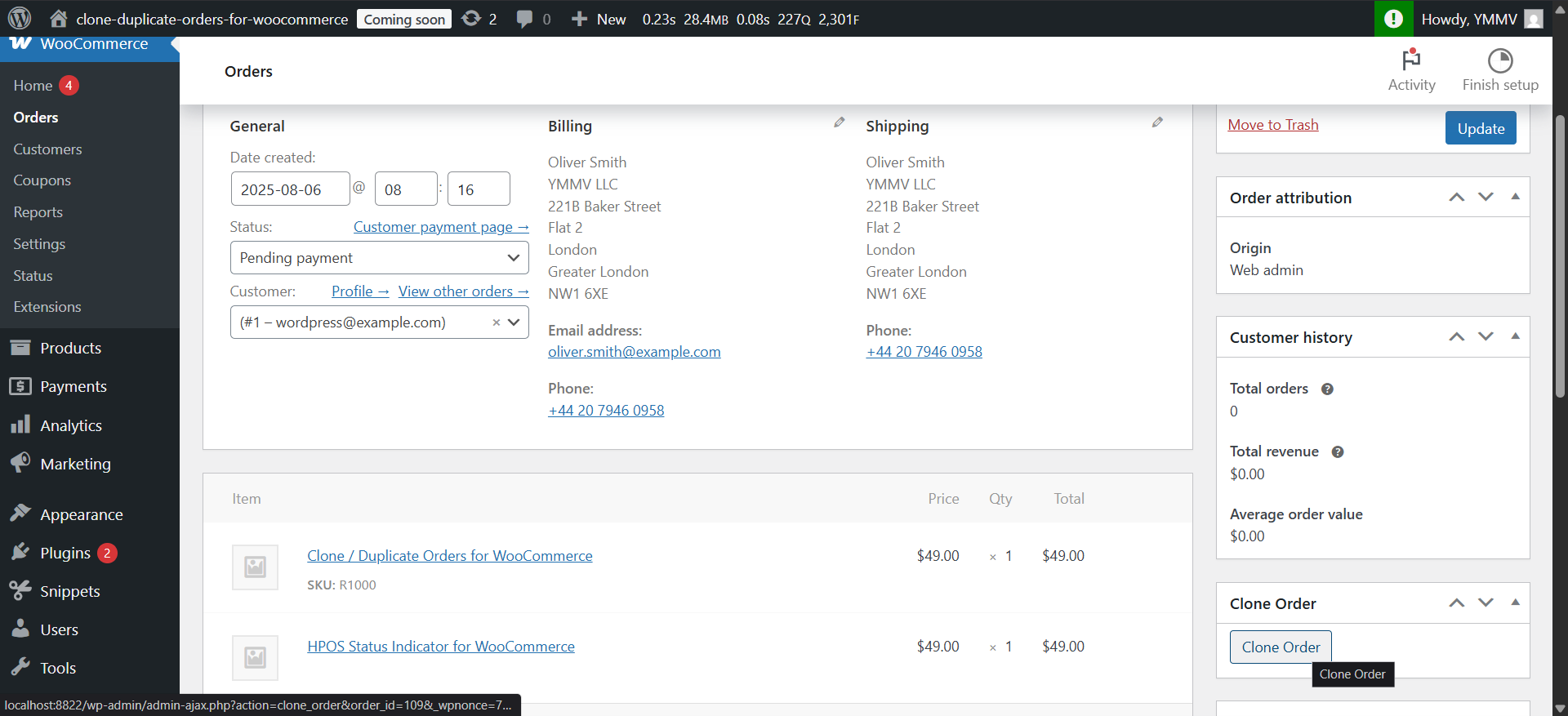Open the comments bubble icon

[524, 19]
